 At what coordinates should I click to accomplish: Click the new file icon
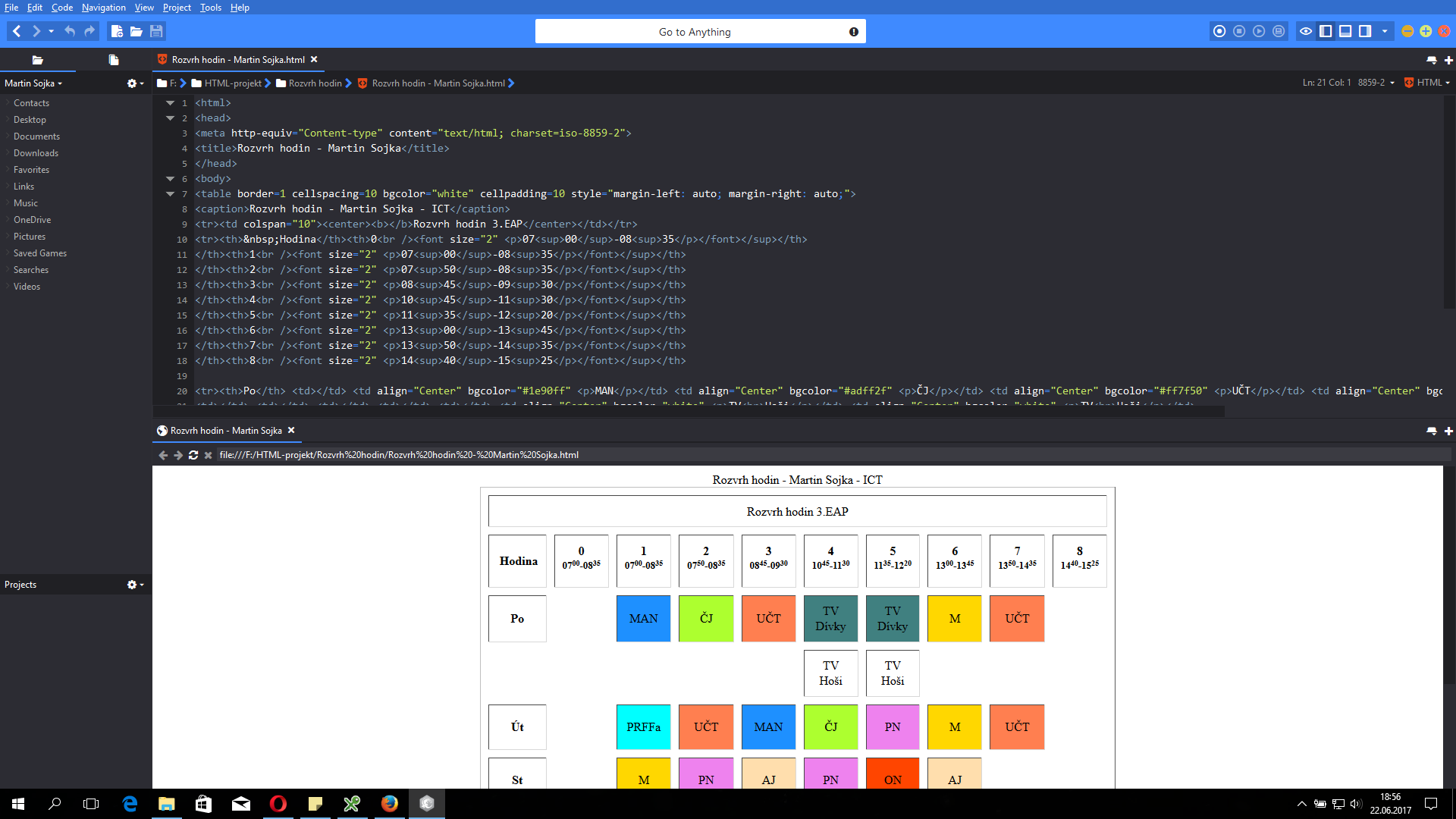pos(117,31)
